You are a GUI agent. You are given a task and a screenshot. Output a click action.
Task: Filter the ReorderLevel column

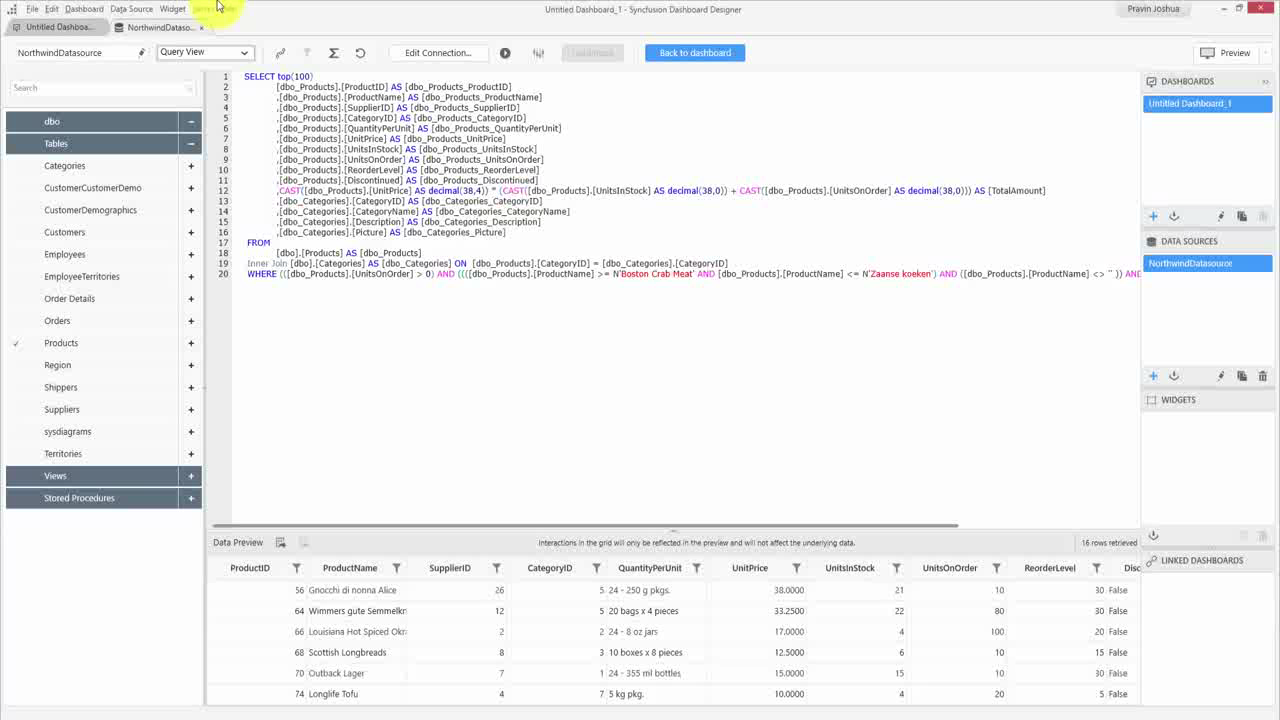pos(1096,568)
